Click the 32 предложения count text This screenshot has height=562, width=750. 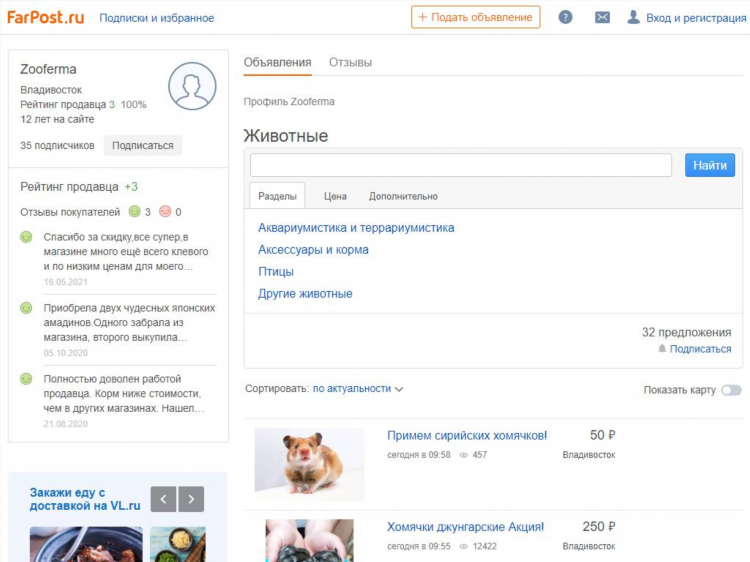click(x=686, y=332)
